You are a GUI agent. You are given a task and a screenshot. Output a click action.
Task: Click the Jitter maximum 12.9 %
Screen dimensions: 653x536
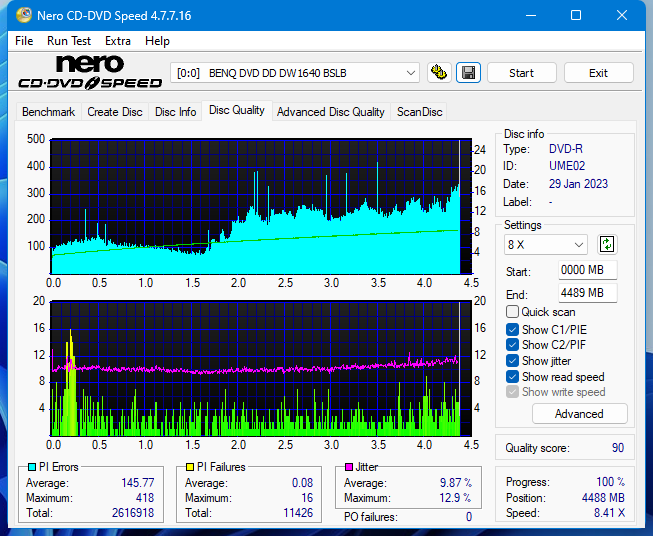[456, 498]
